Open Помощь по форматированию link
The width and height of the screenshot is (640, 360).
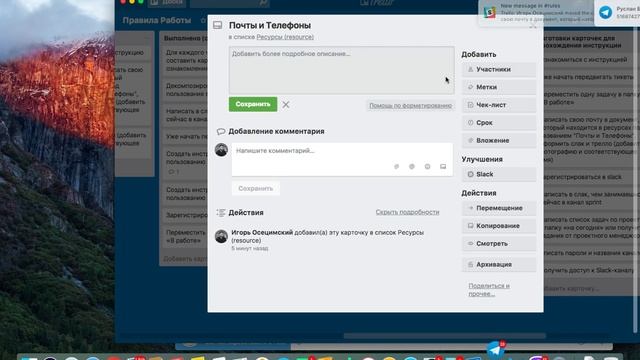click(411, 106)
